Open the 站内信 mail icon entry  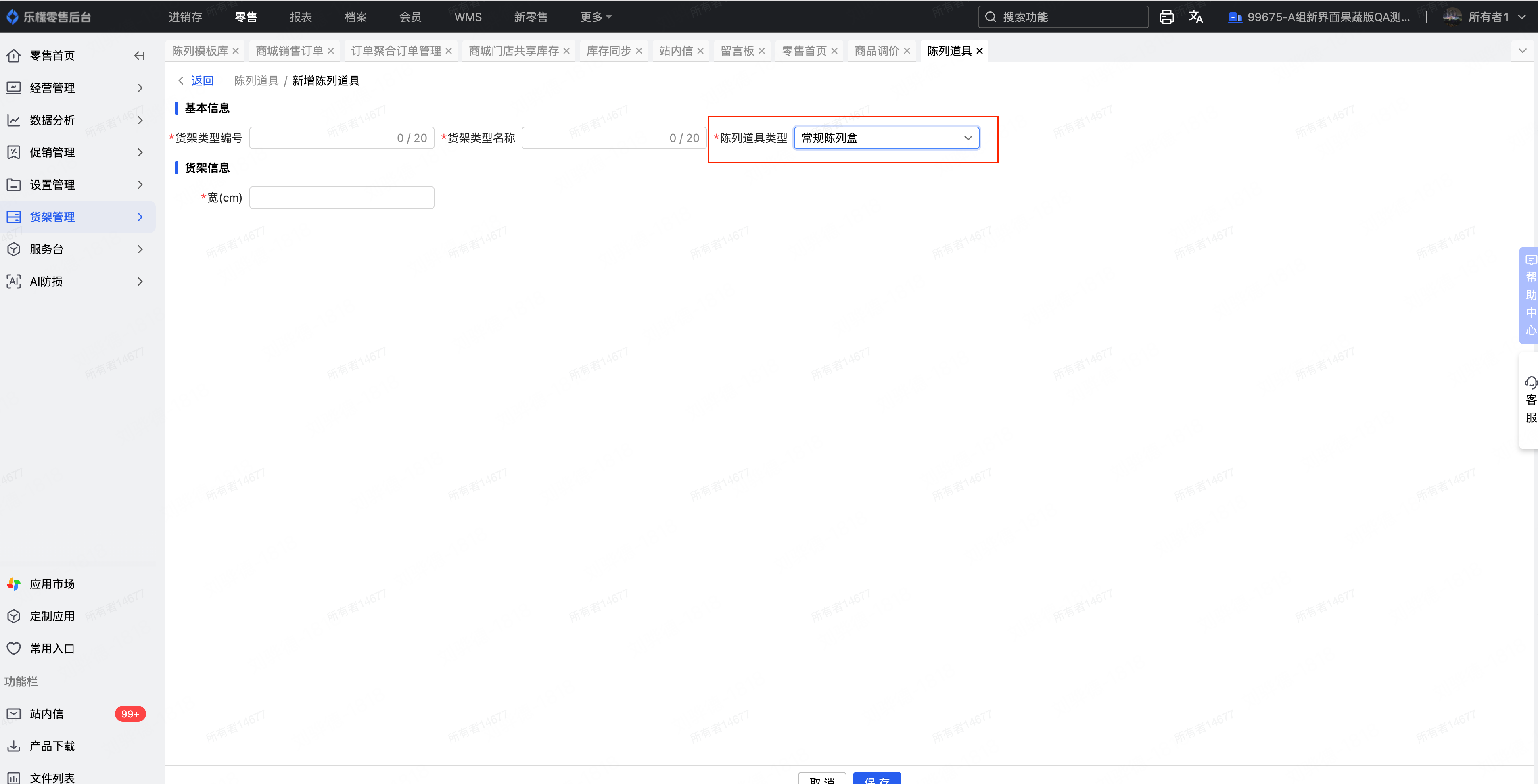pos(14,713)
